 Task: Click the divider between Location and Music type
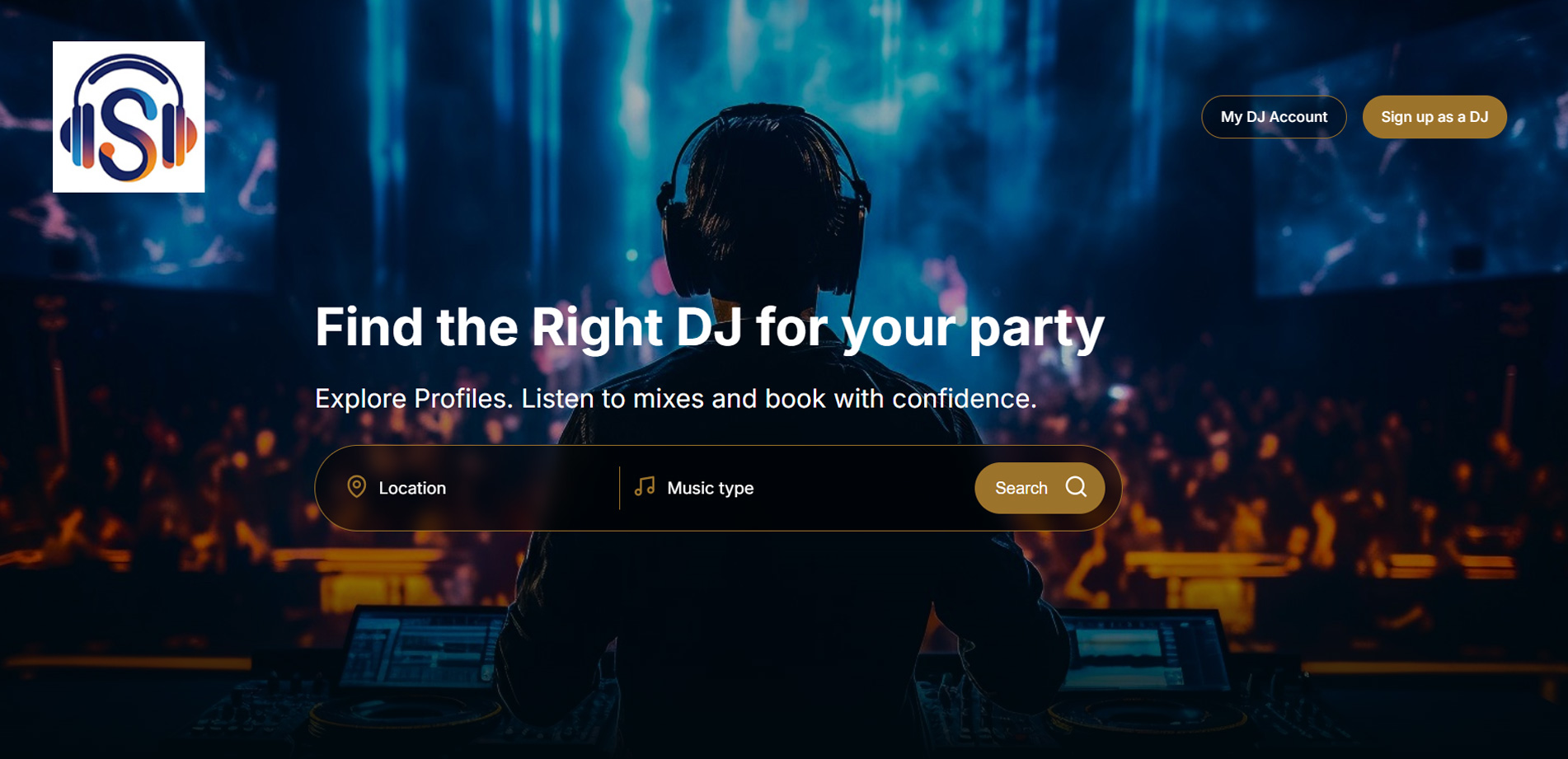coord(620,488)
